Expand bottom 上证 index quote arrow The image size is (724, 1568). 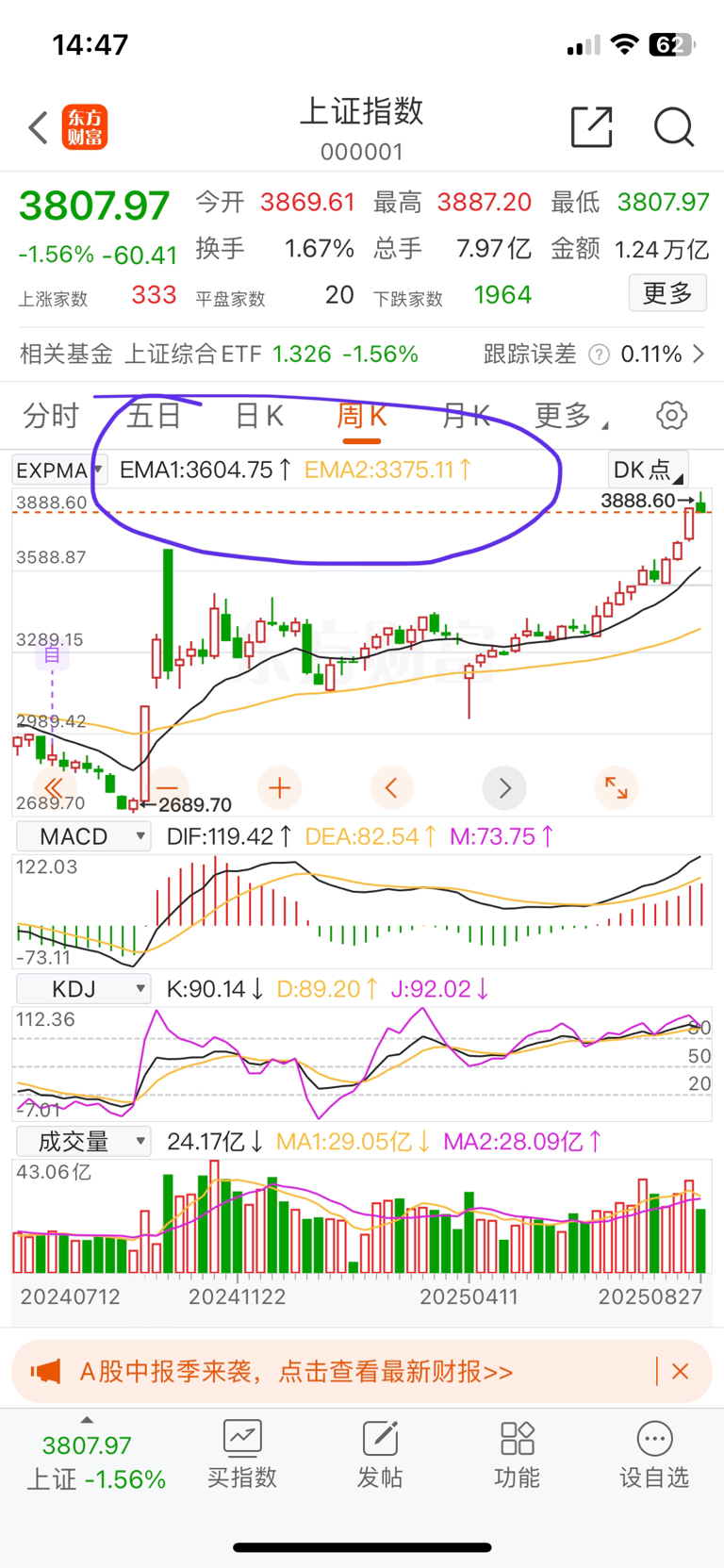point(87,1419)
